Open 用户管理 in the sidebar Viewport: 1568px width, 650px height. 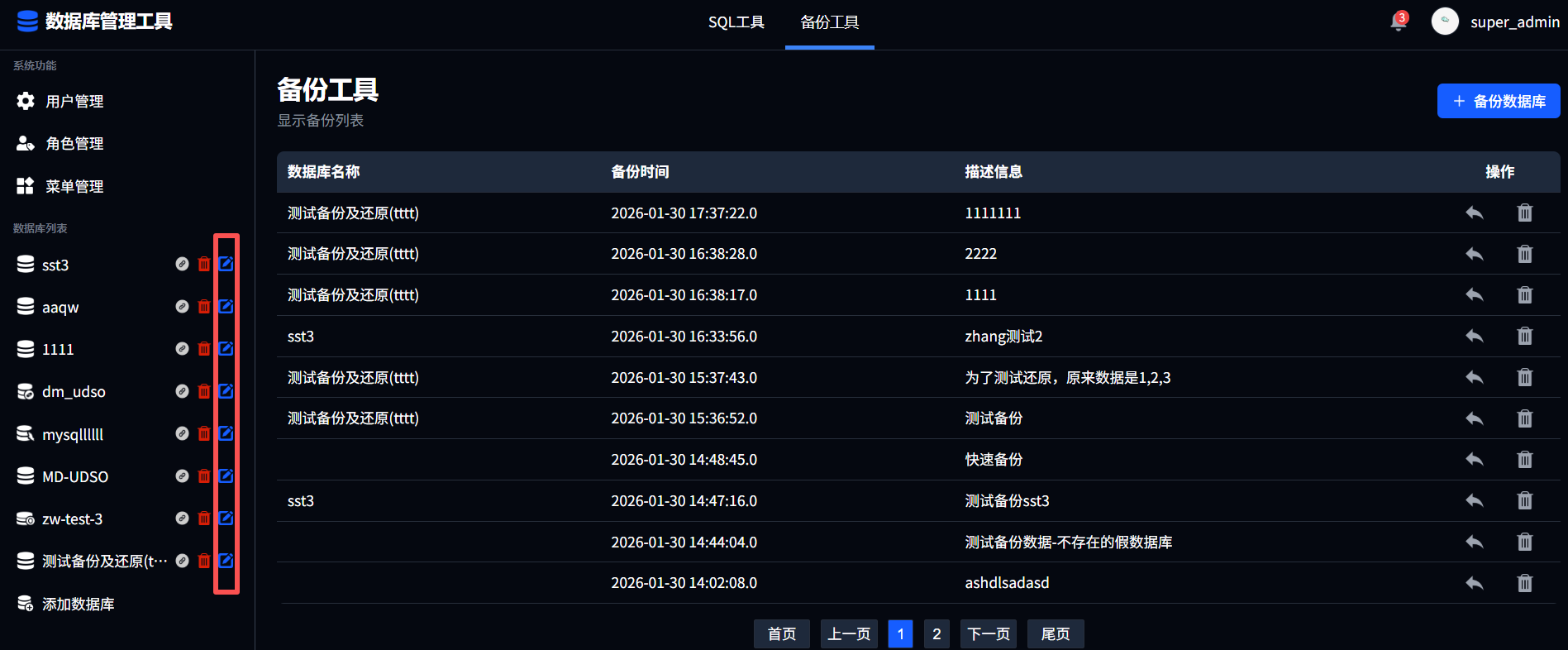[74, 101]
